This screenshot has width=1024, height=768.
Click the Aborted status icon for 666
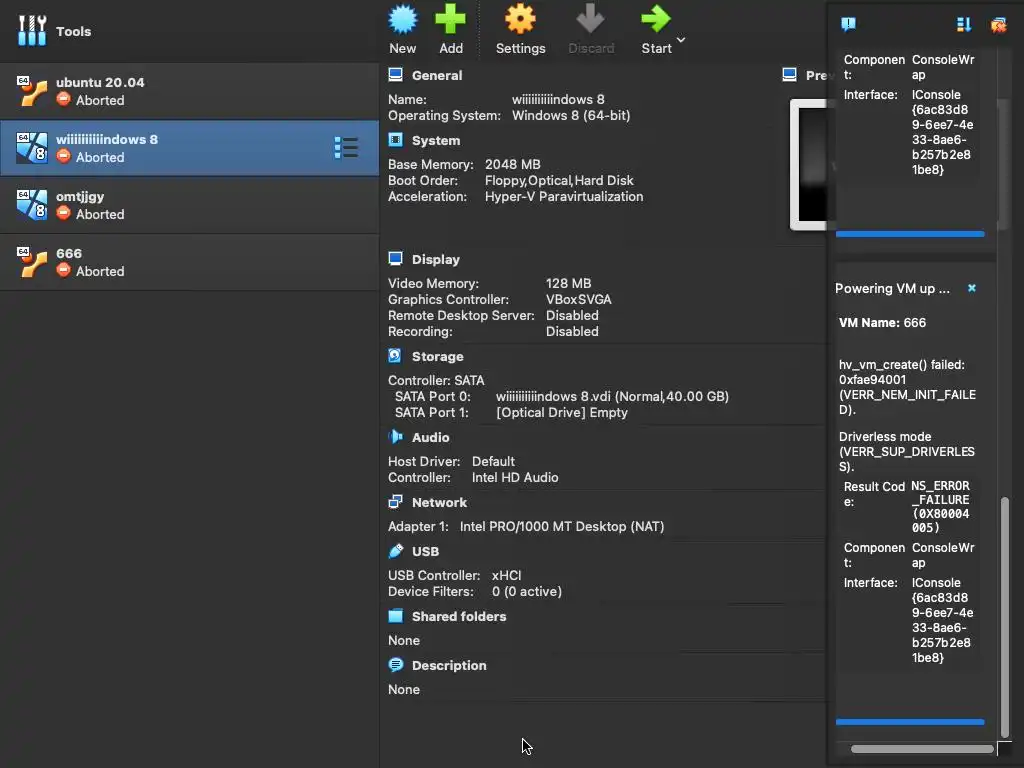63,270
